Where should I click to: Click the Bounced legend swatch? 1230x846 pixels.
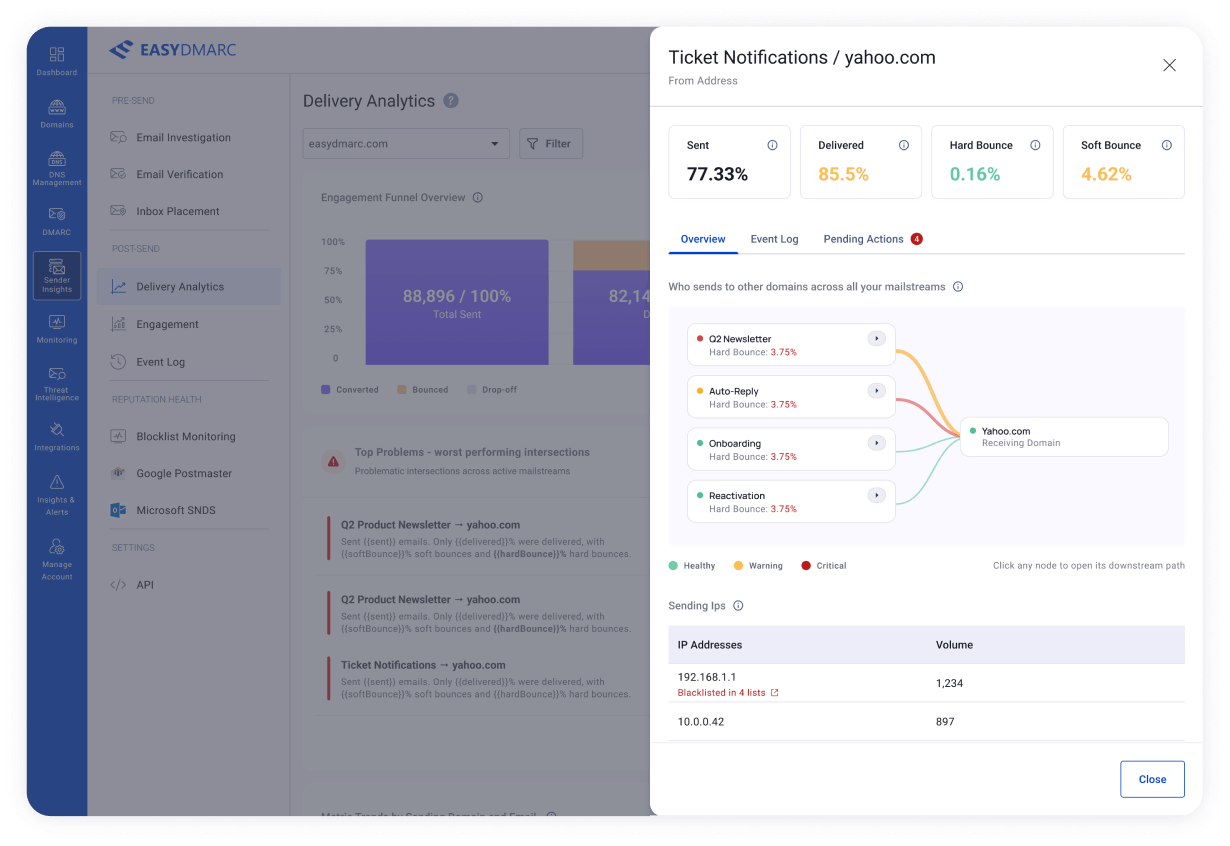pyautogui.click(x=402, y=389)
